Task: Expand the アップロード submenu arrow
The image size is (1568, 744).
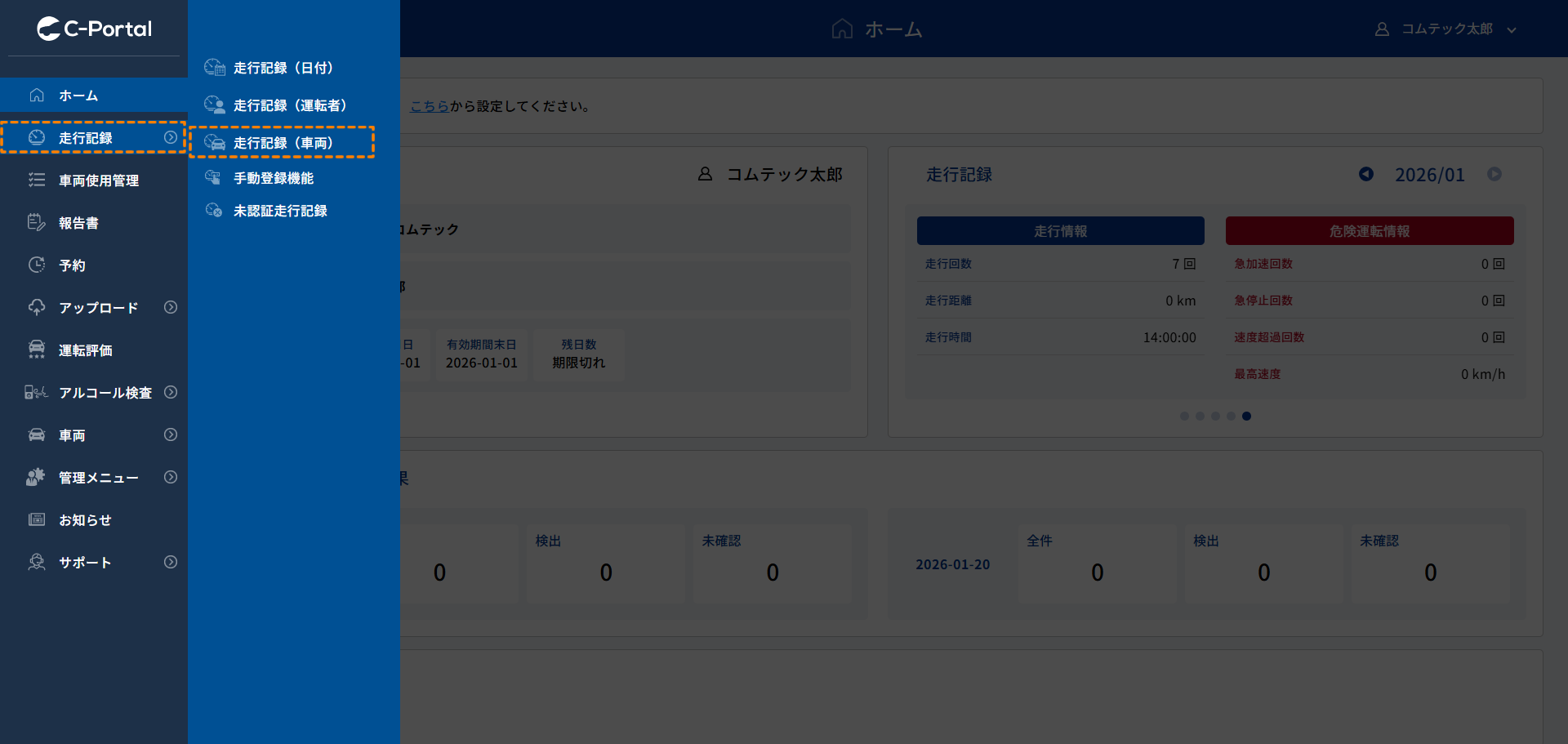Action: [x=171, y=308]
